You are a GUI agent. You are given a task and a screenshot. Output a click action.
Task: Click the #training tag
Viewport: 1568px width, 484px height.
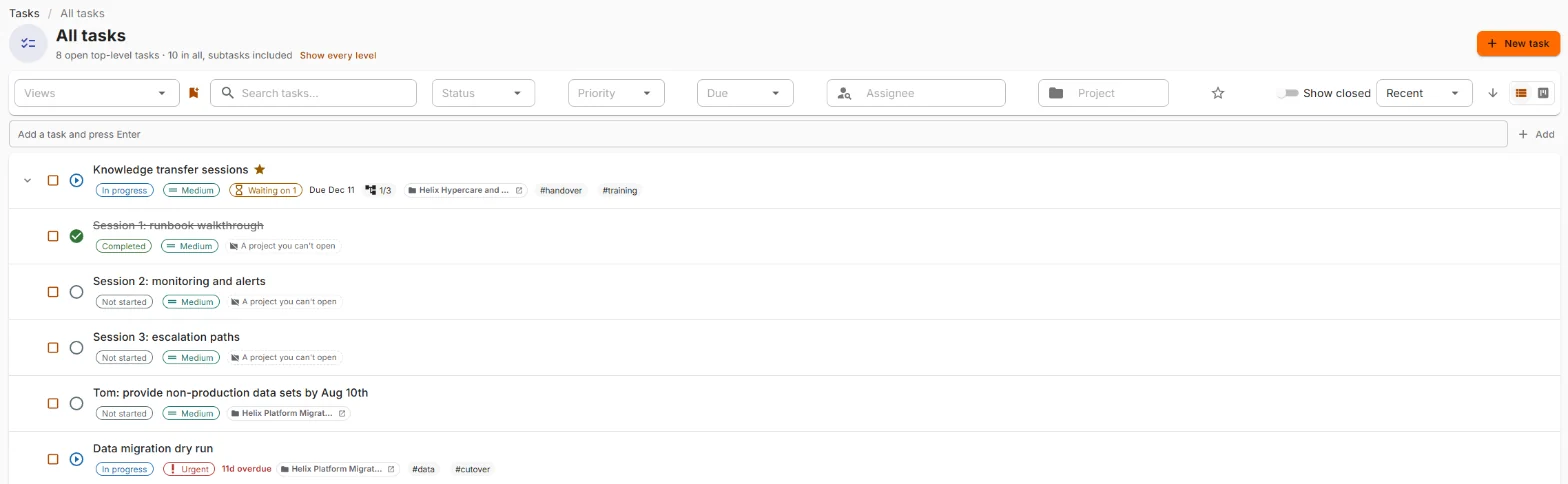click(x=620, y=190)
